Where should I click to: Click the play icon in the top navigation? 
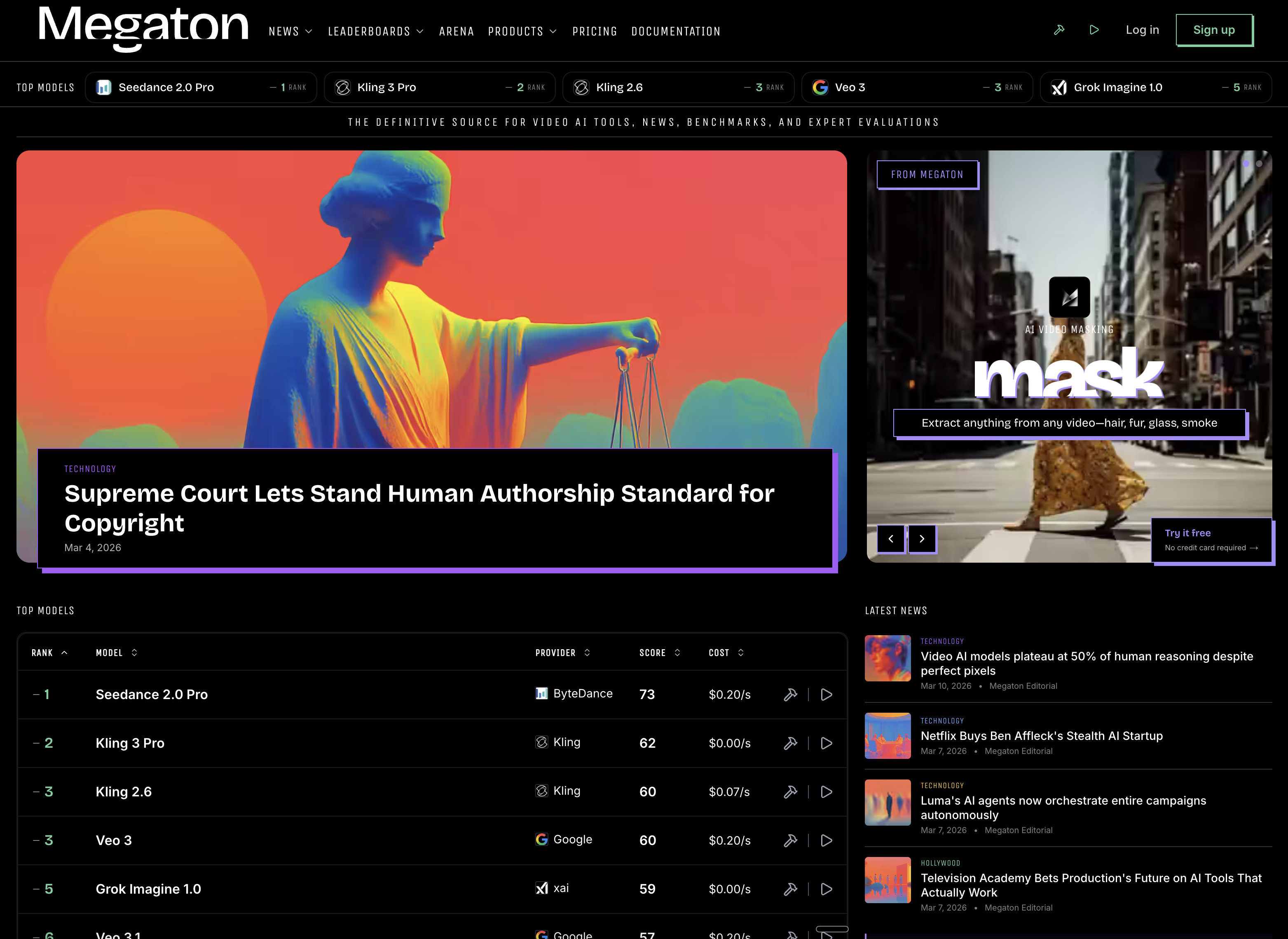pos(1095,30)
